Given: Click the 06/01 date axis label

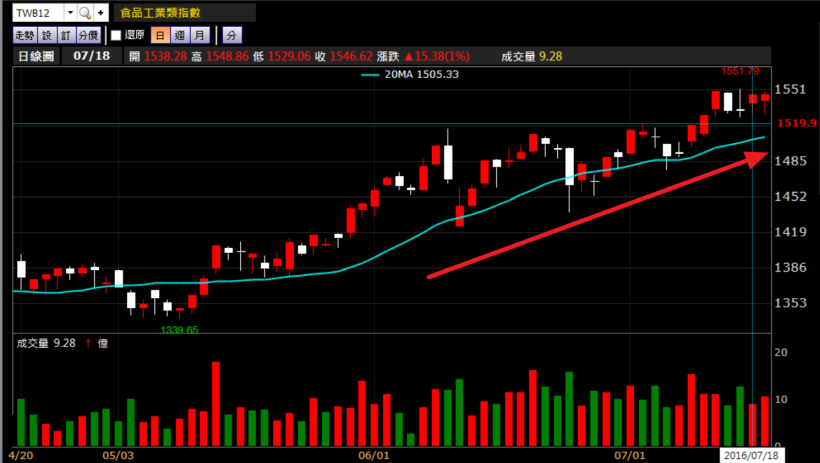Looking at the screenshot, I should (373, 455).
